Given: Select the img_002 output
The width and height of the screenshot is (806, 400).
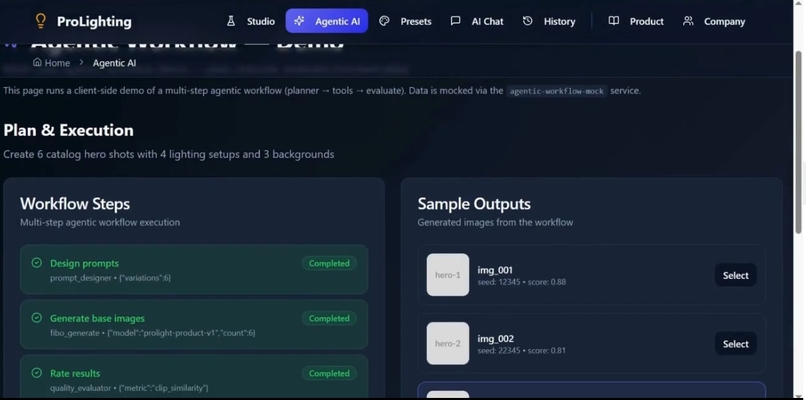Looking at the screenshot, I should 736,344.
